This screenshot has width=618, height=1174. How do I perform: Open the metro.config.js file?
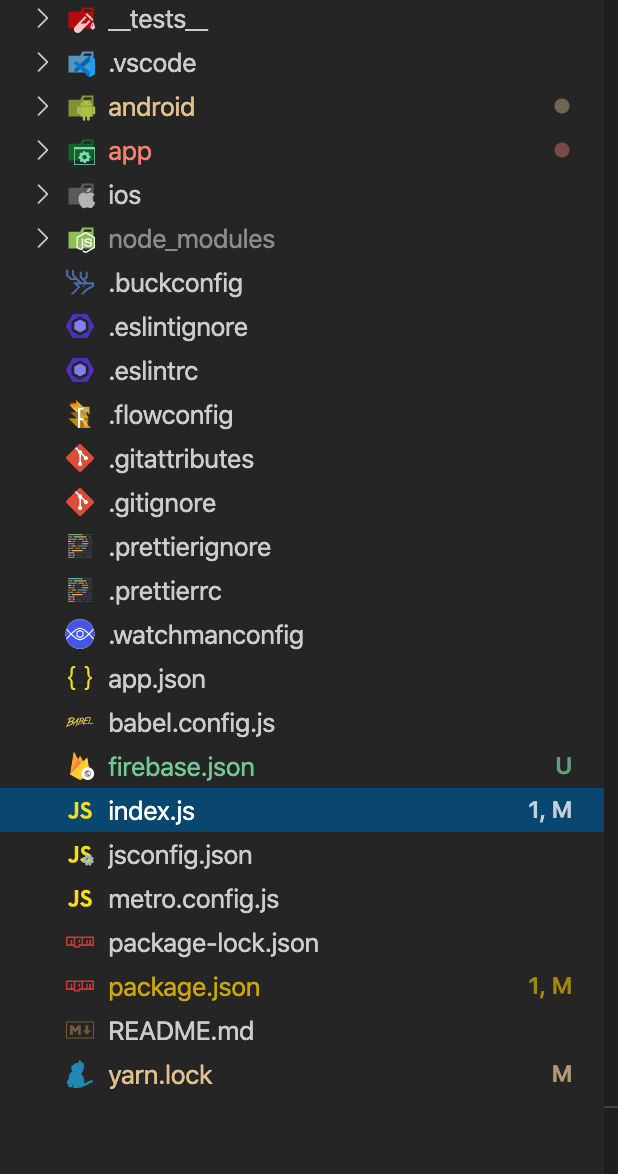(193, 899)
